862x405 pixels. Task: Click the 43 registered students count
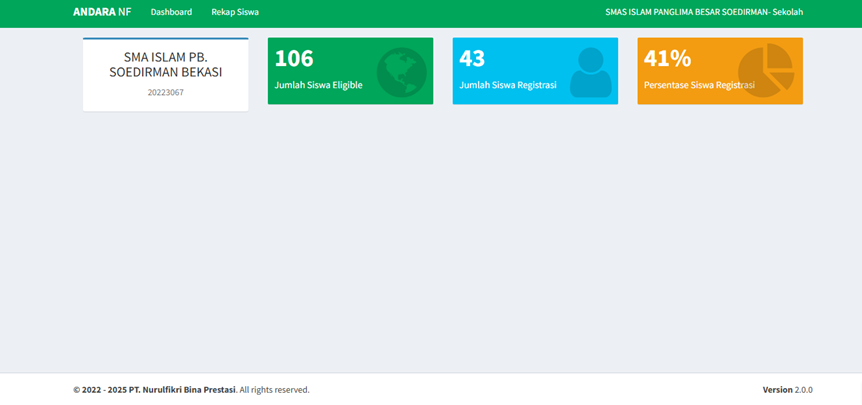(472, 58)
